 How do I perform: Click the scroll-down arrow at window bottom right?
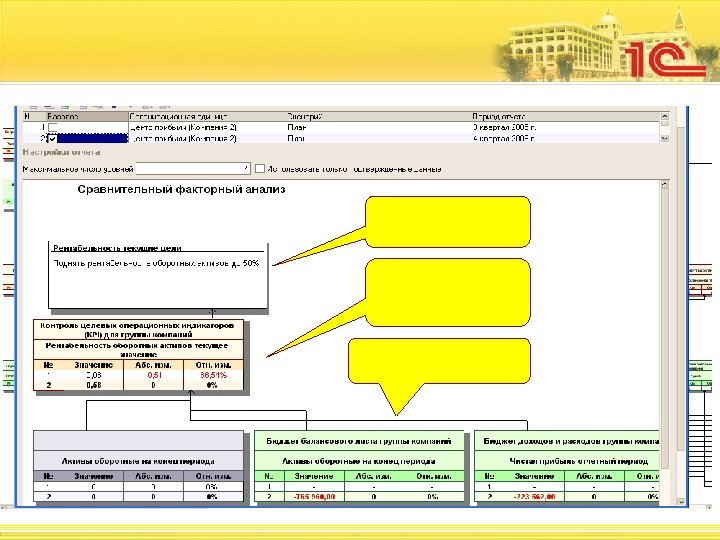pyautogui.click(x=681, y=502)
